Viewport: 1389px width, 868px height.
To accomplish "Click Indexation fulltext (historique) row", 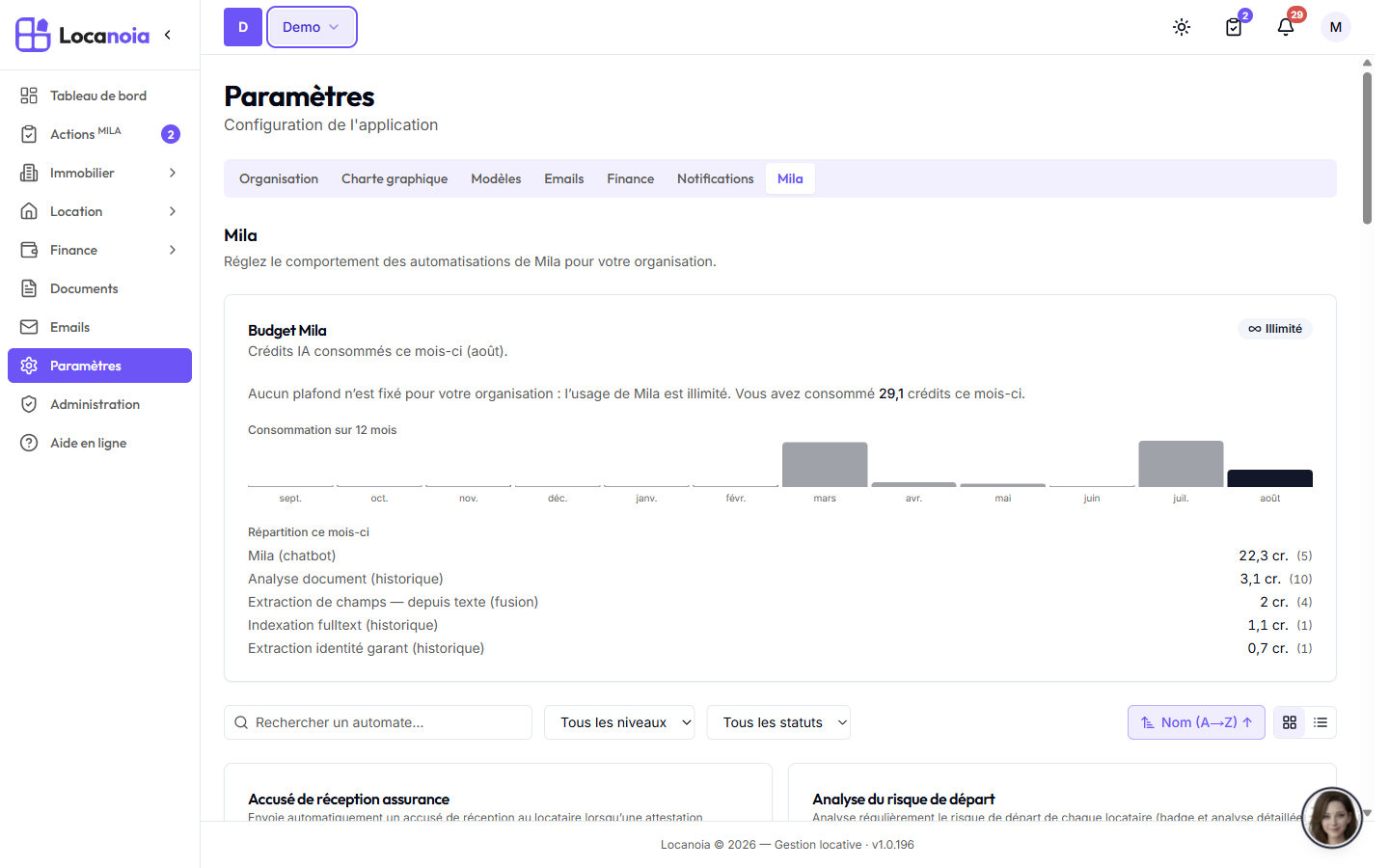I will tap(779, 625).
